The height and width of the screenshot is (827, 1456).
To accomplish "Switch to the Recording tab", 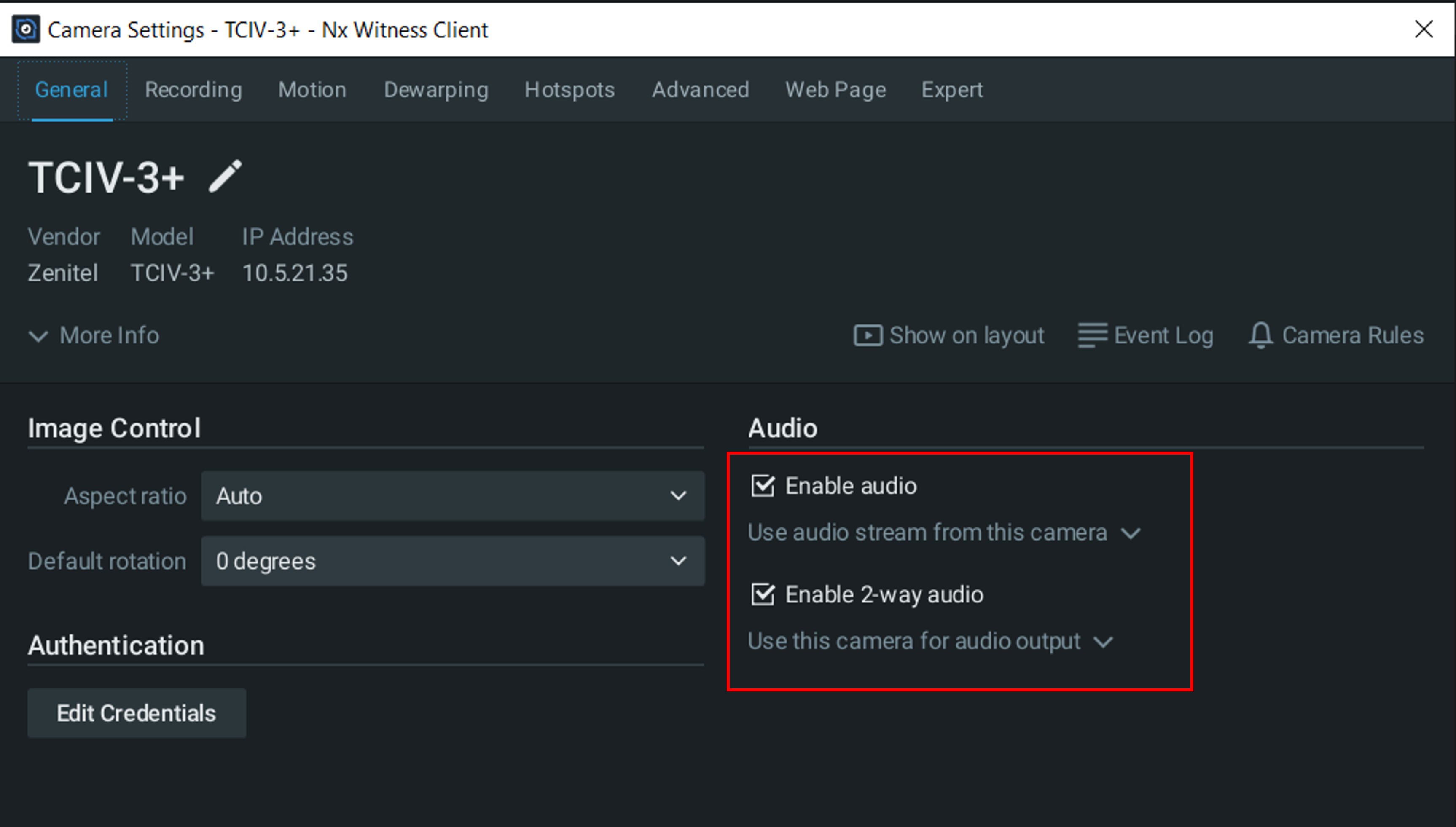I will tap(193, 90).
